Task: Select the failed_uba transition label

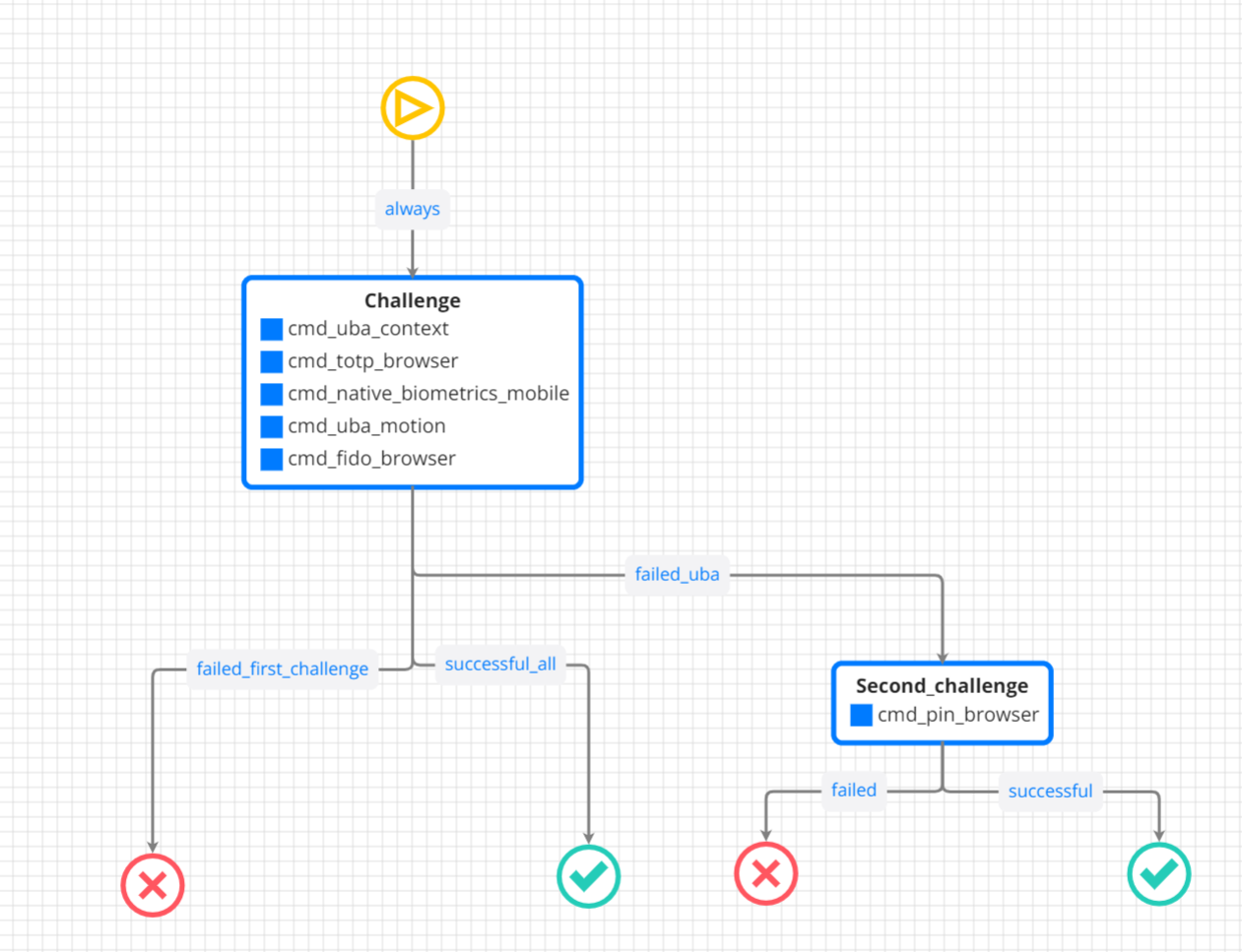Action: (x=677, y=574)
